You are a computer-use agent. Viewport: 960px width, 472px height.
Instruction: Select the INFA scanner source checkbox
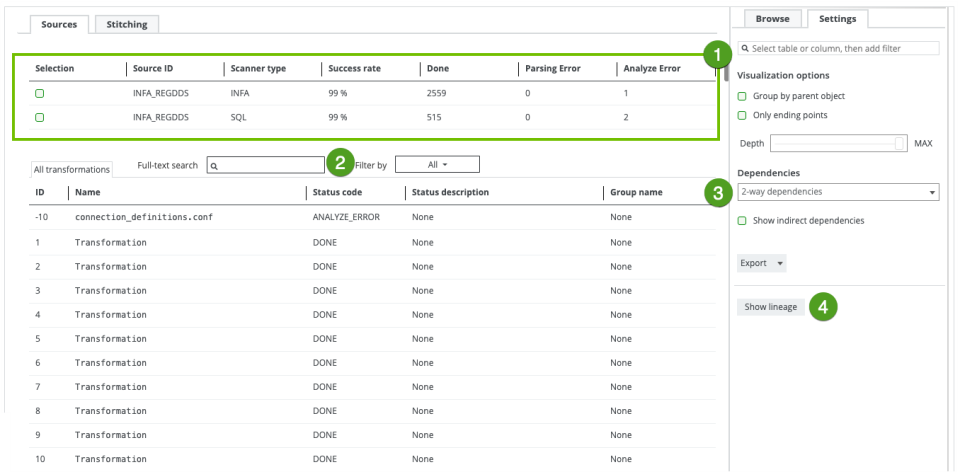tap(40, 93)
